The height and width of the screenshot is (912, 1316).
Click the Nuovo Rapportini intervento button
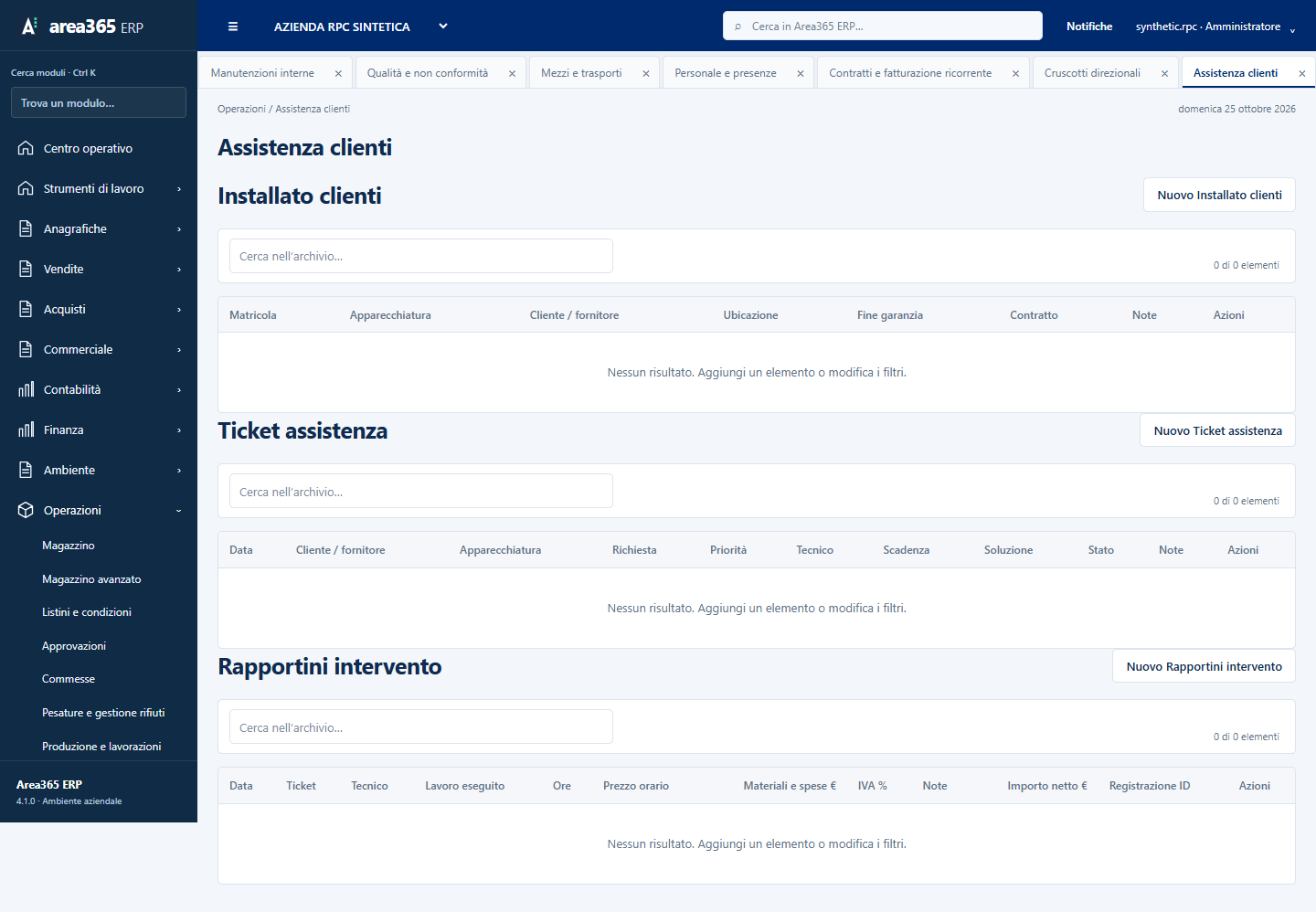pyautogui.click(x=1204, y=666)
